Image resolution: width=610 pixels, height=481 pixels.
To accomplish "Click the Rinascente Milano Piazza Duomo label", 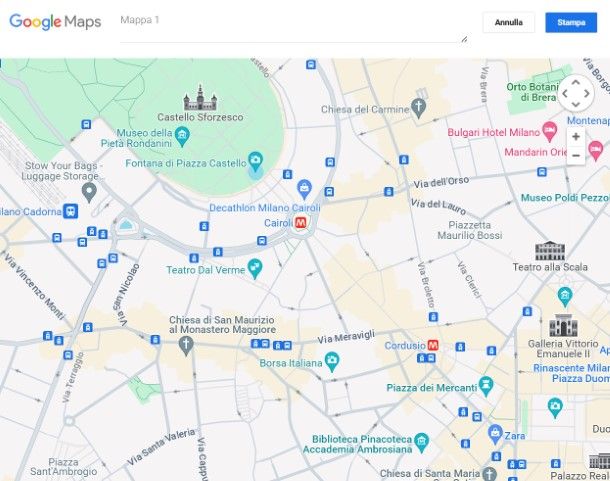I will pyautogui.click(x=571, y=373).
